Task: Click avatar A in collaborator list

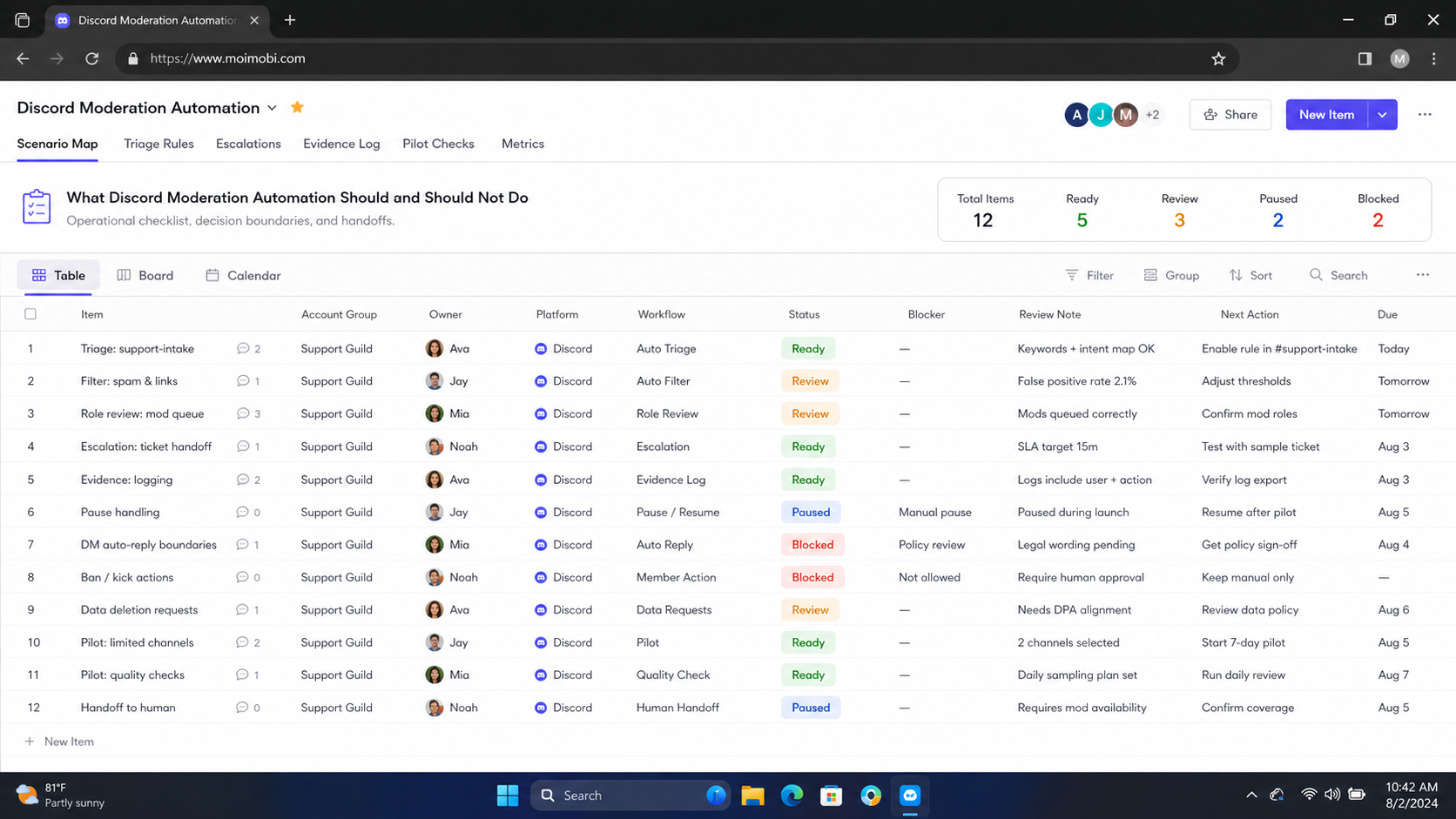Action: [1076, 115]
